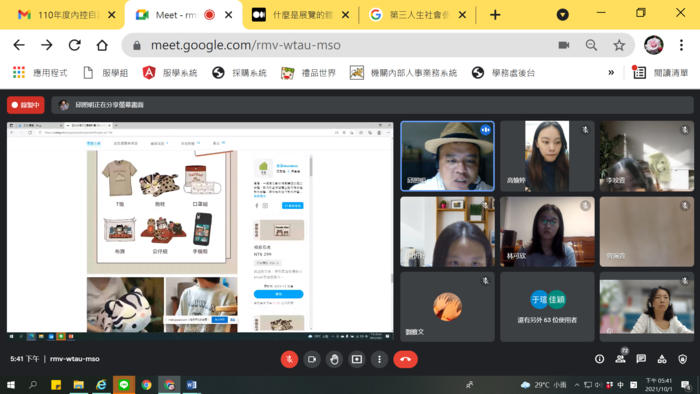Show participants list people icon
The image size is (700, 394).
coord(621,358)
